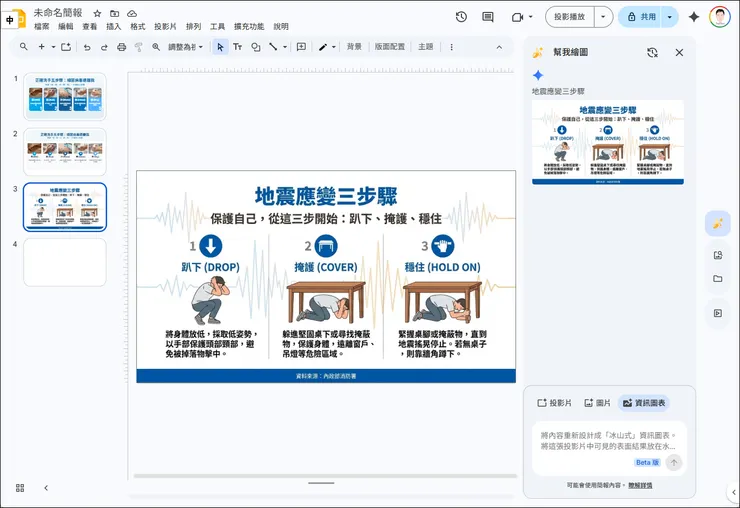Image resolution: width=740 pixels, height=508 pixels.
Task: Open the 瞭解詳情 link
Action: (x=640, y=485)
